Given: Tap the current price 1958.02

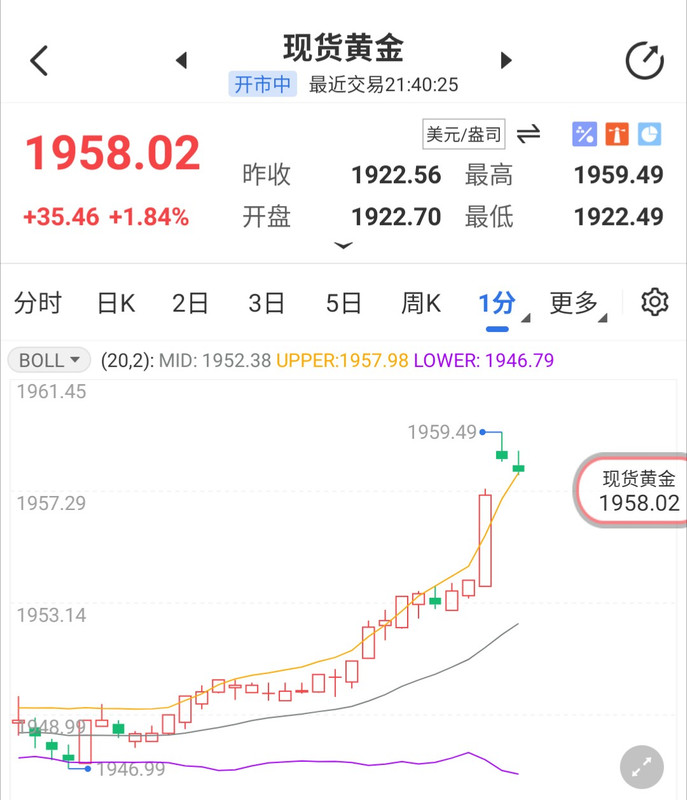Looking at the screenshot, I should [x=113, y=153].
